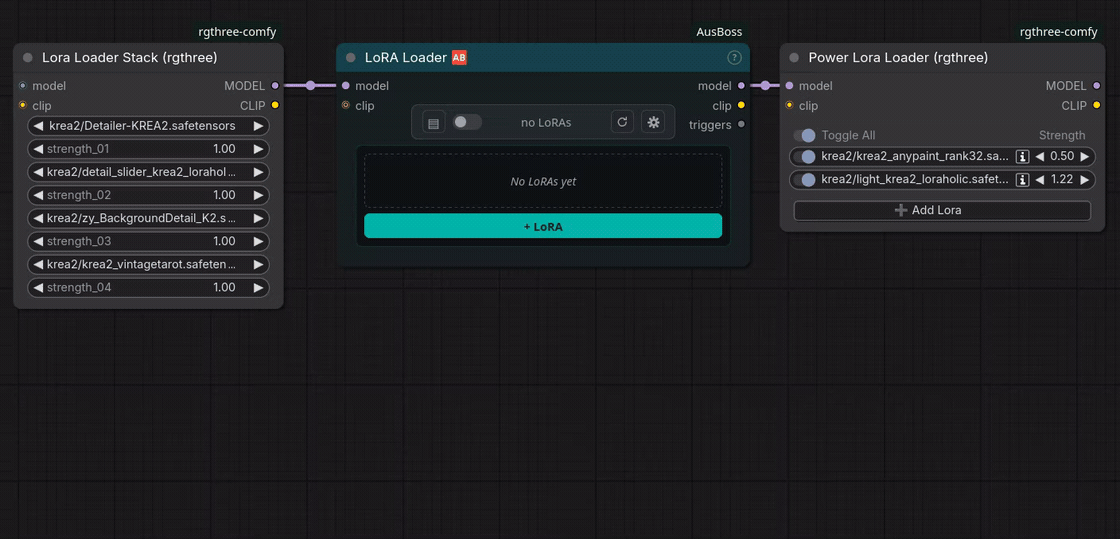This screenshot has width=1120, height=539.
Task: Click the LoRA Loader model output port
Action: [x=741, y=86]
